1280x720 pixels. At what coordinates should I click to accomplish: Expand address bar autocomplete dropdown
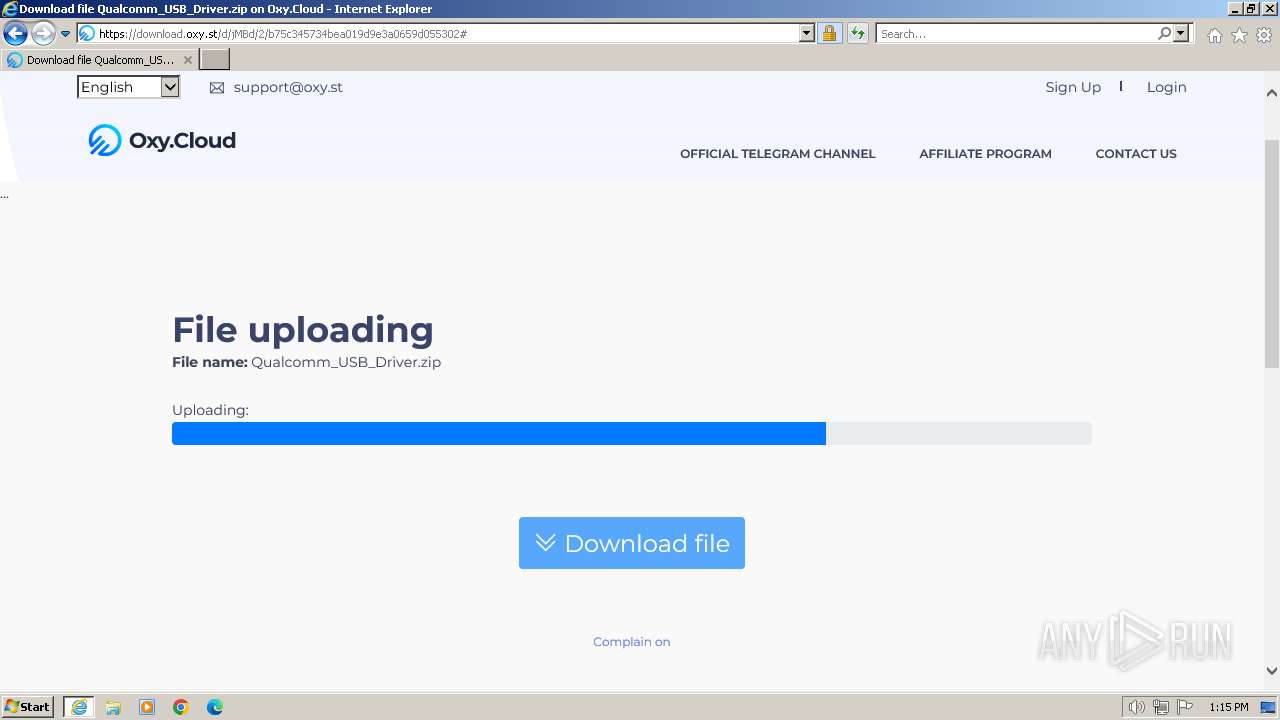[807, 34]
